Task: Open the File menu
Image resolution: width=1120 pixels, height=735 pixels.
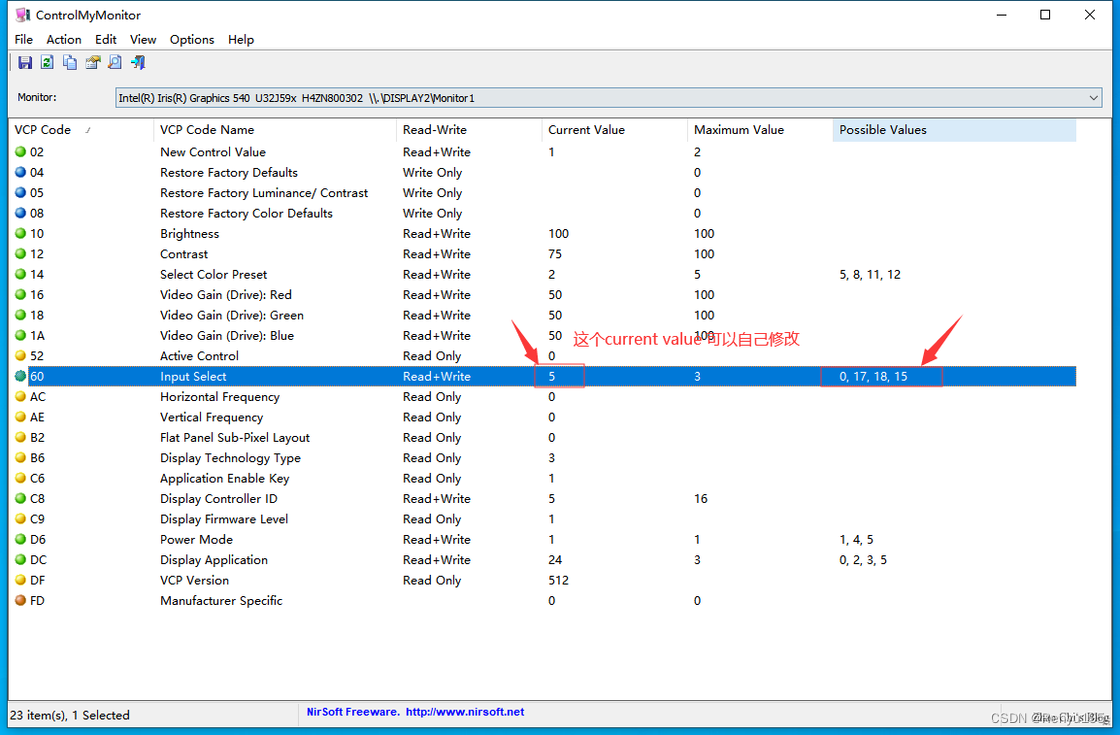Action: pos(24,39)
